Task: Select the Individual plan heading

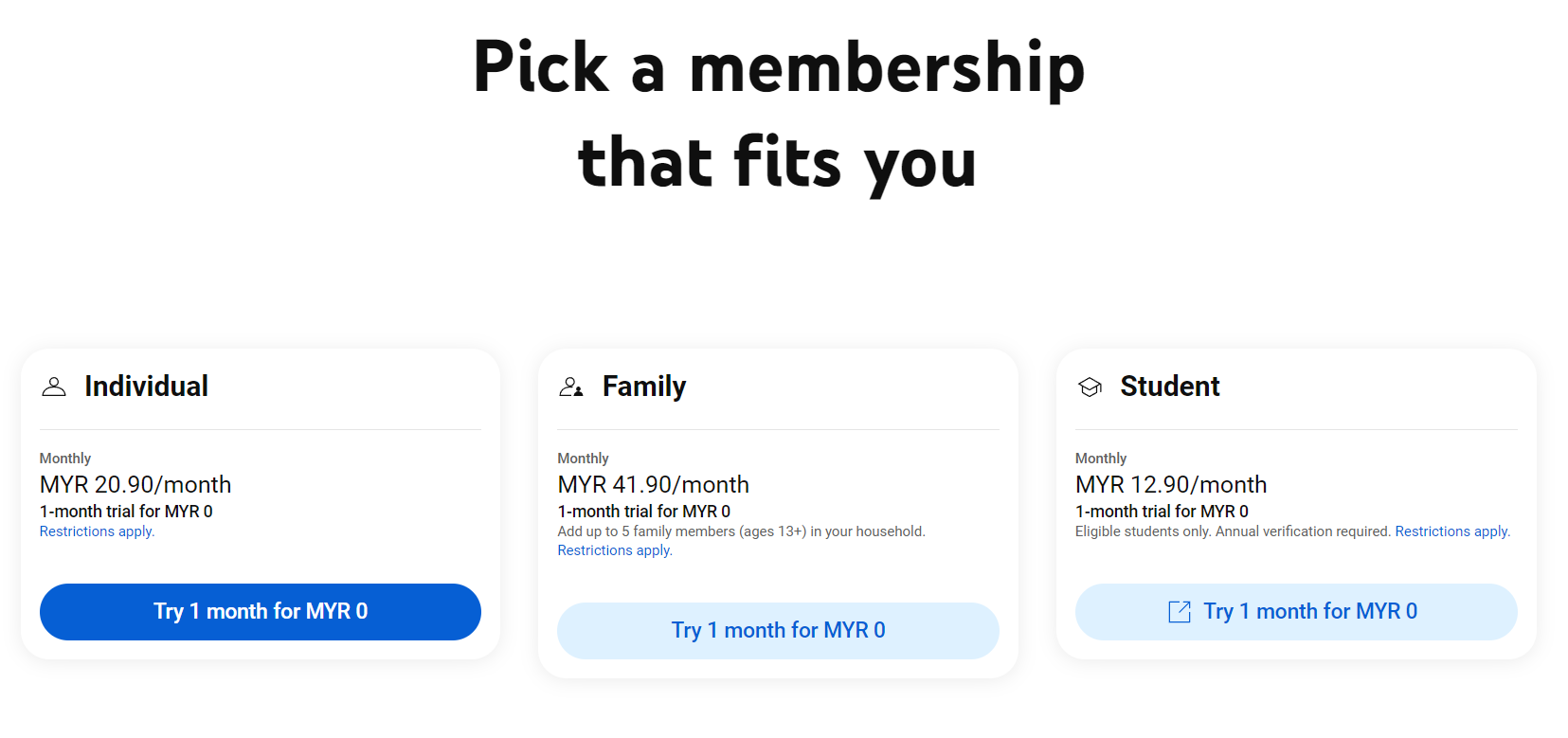Action: click(x=146, y=387)
